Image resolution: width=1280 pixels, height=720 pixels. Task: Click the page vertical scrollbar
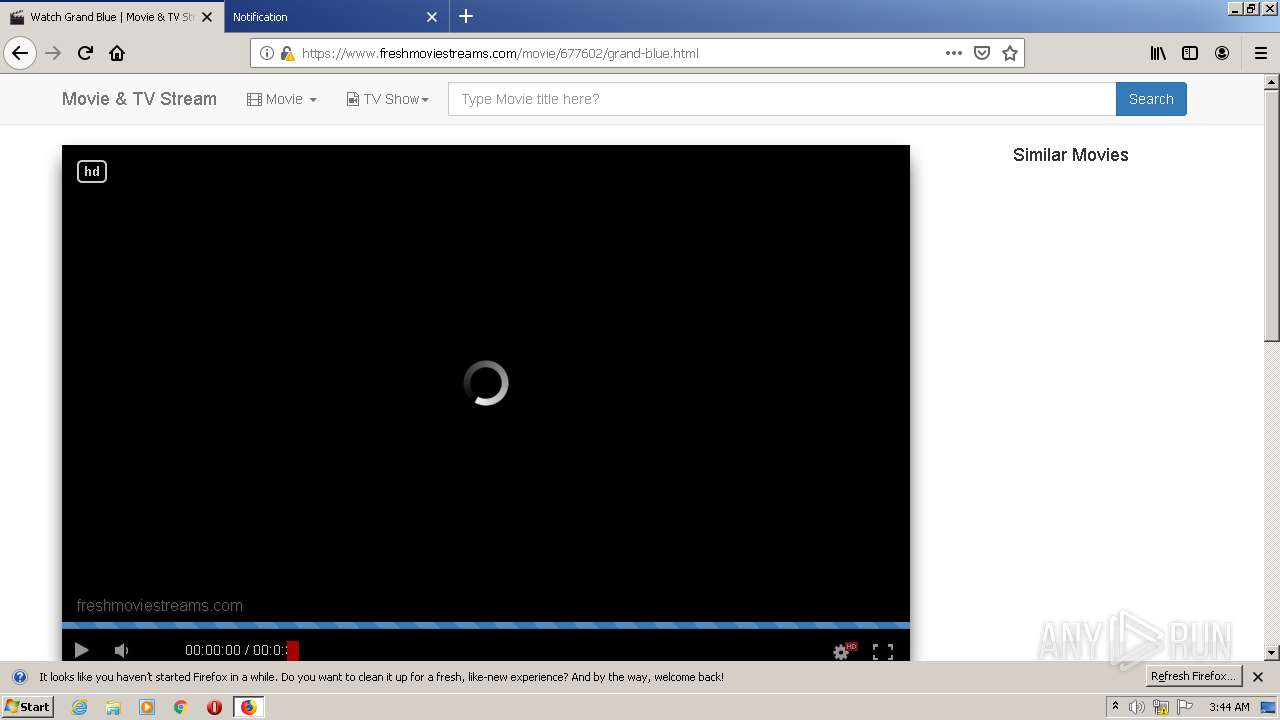coord(1272,215)
